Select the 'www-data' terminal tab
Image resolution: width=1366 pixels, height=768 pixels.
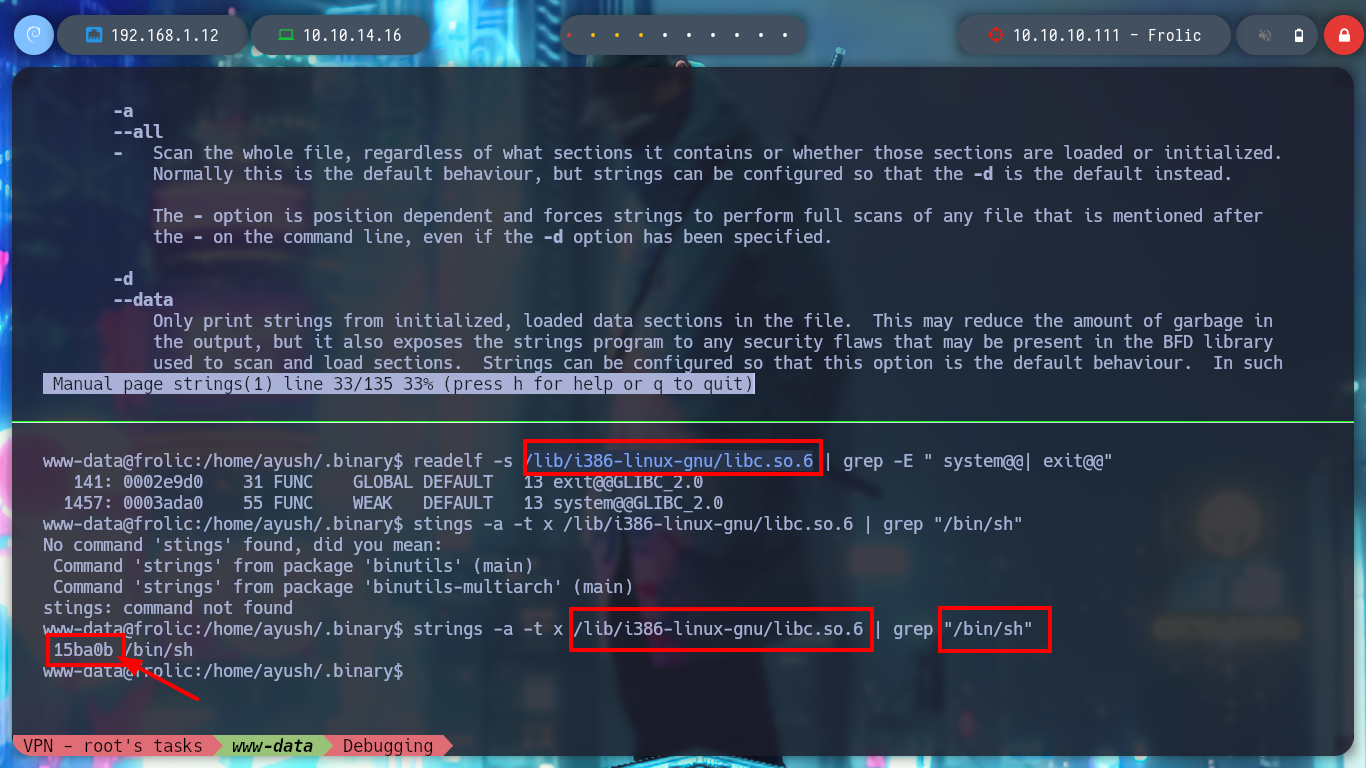tap(272, 746)
